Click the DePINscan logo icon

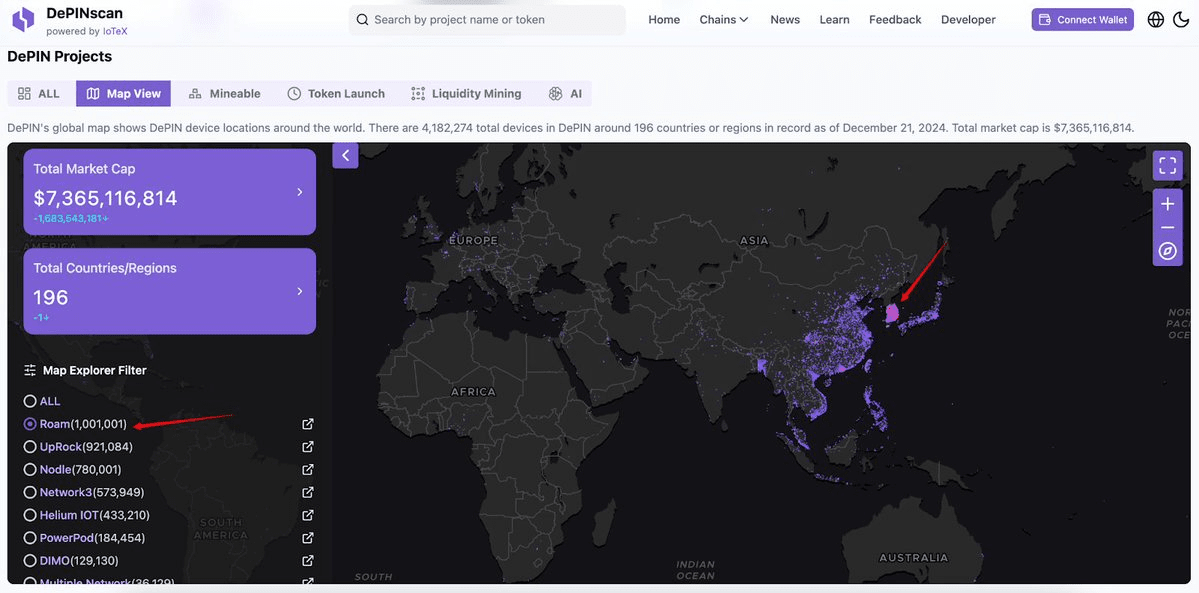coord(23,19)
